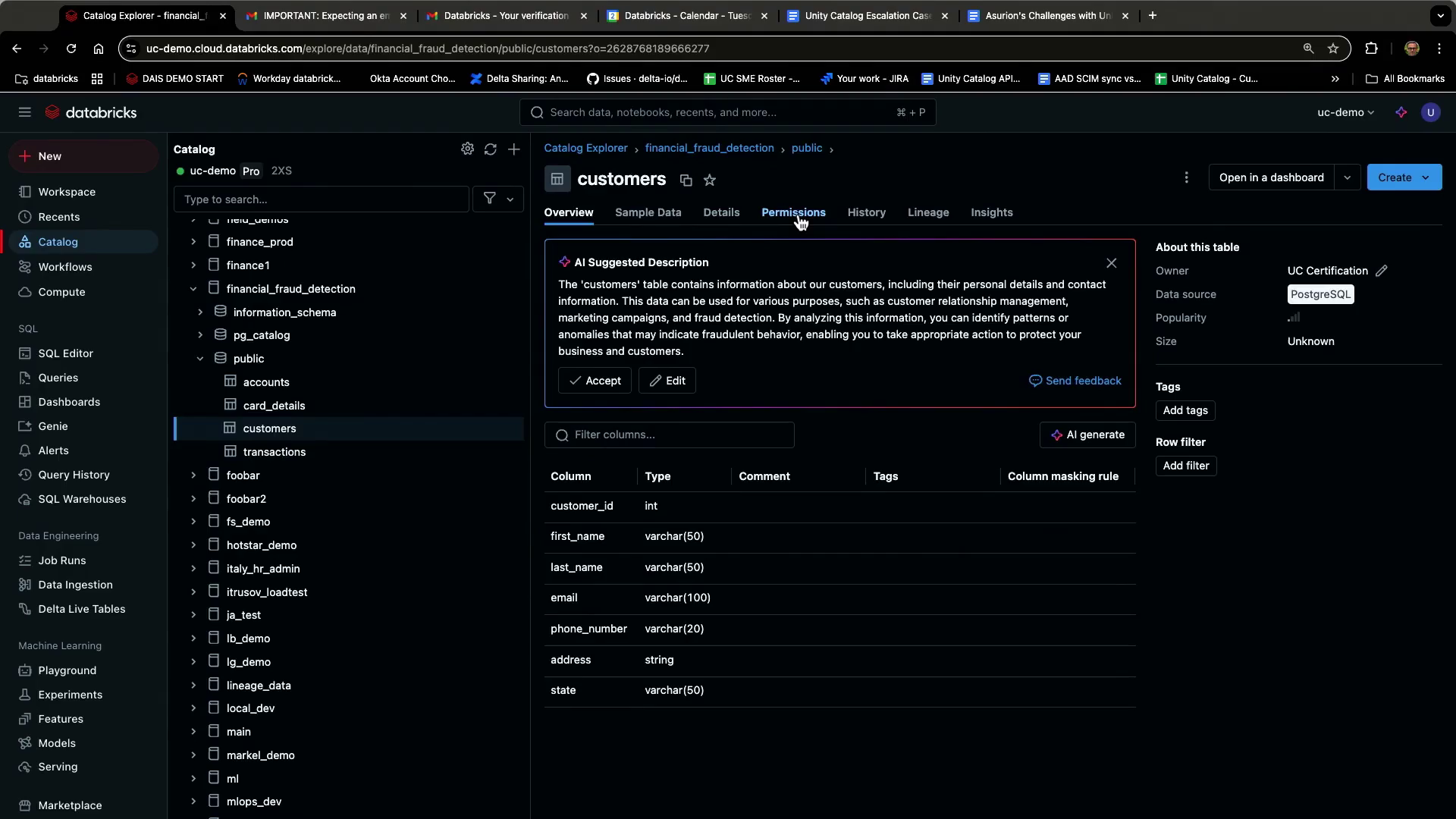This screenshot has height=819, width=1456.
Task: Open Recents from sidebar
Action: pos(59,217)
